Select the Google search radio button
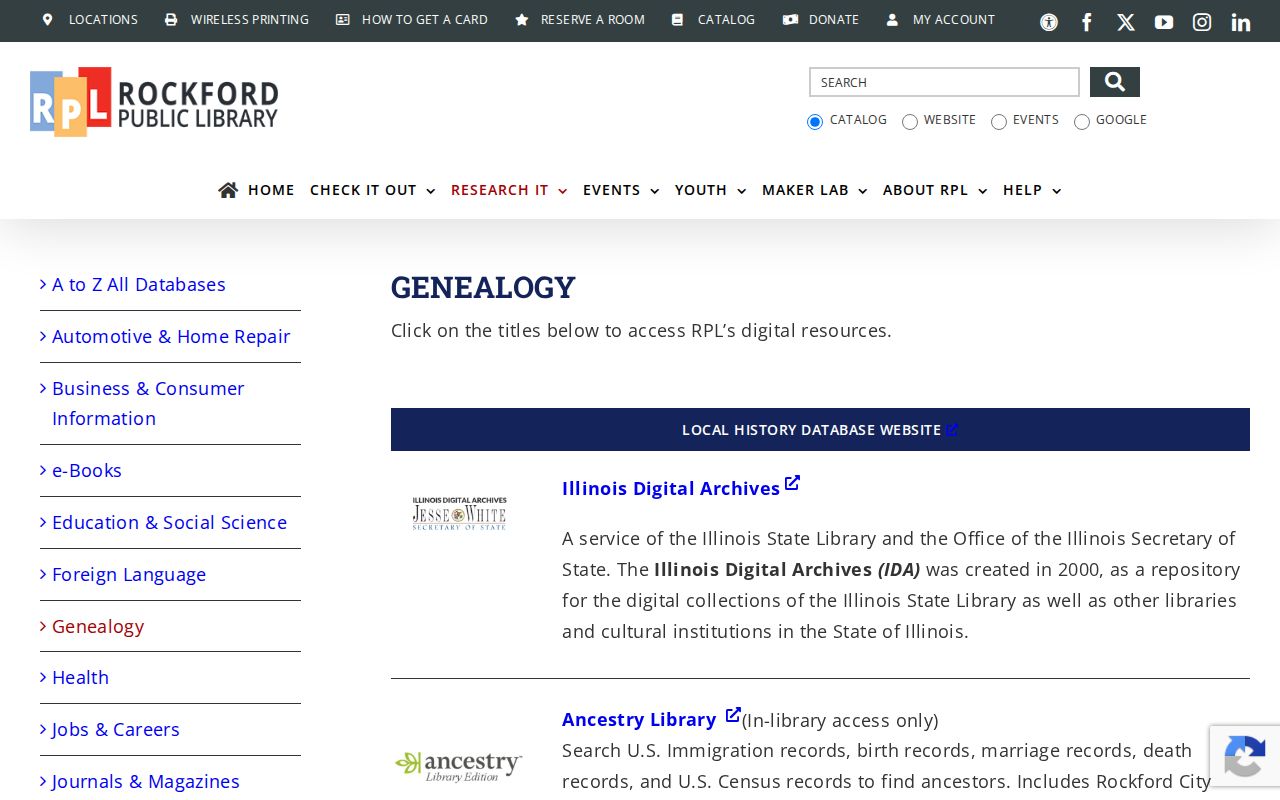Viewport: 1280px width, 800px height. [1082, 122]
